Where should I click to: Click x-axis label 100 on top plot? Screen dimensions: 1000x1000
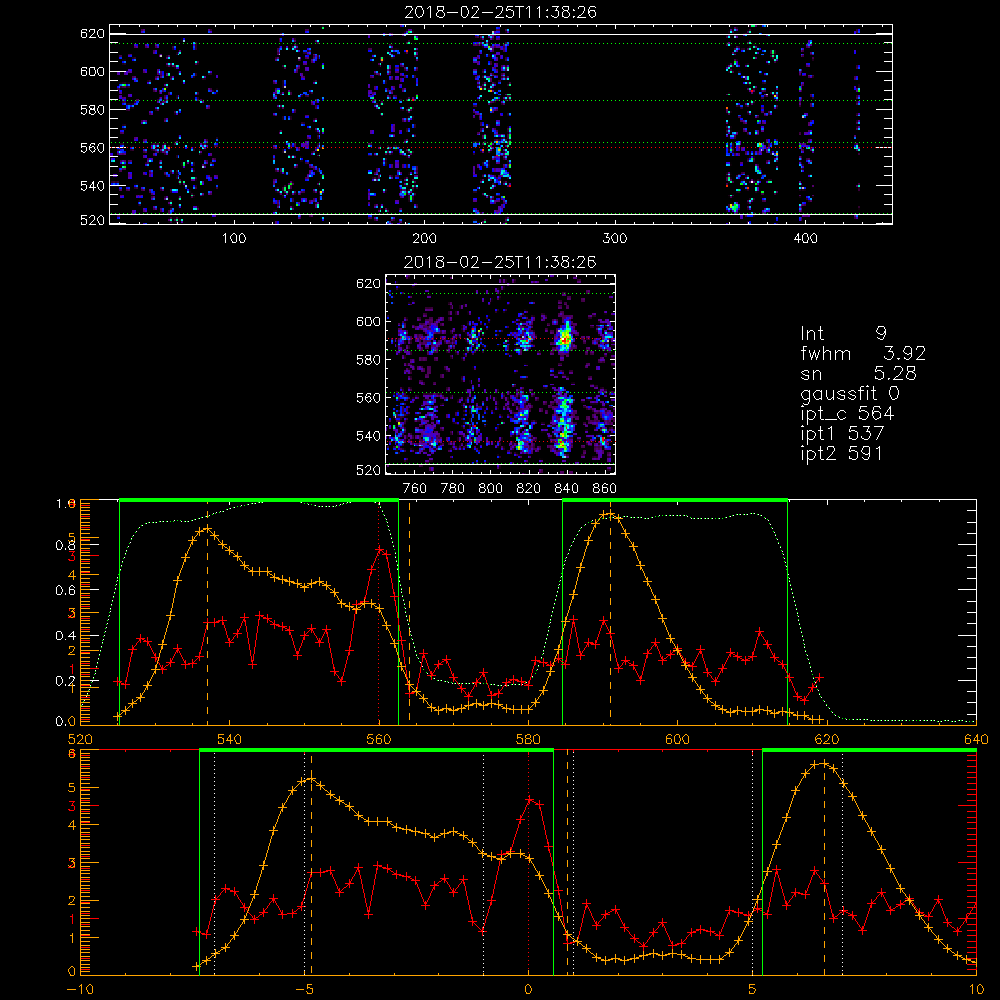pyautogui.click(x=234, y=239)
